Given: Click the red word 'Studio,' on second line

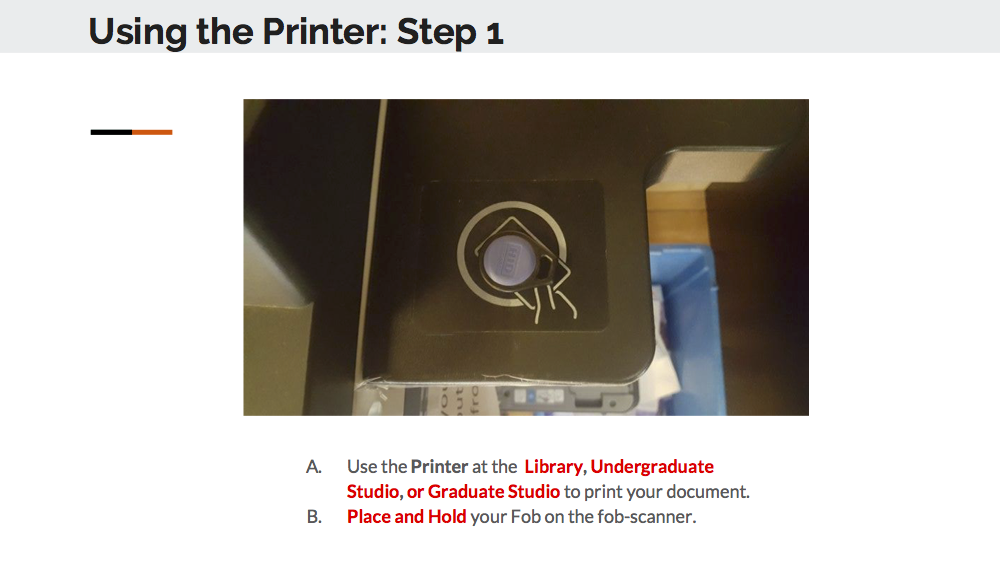Looking at the screenshot, I should tap(374, 491).
